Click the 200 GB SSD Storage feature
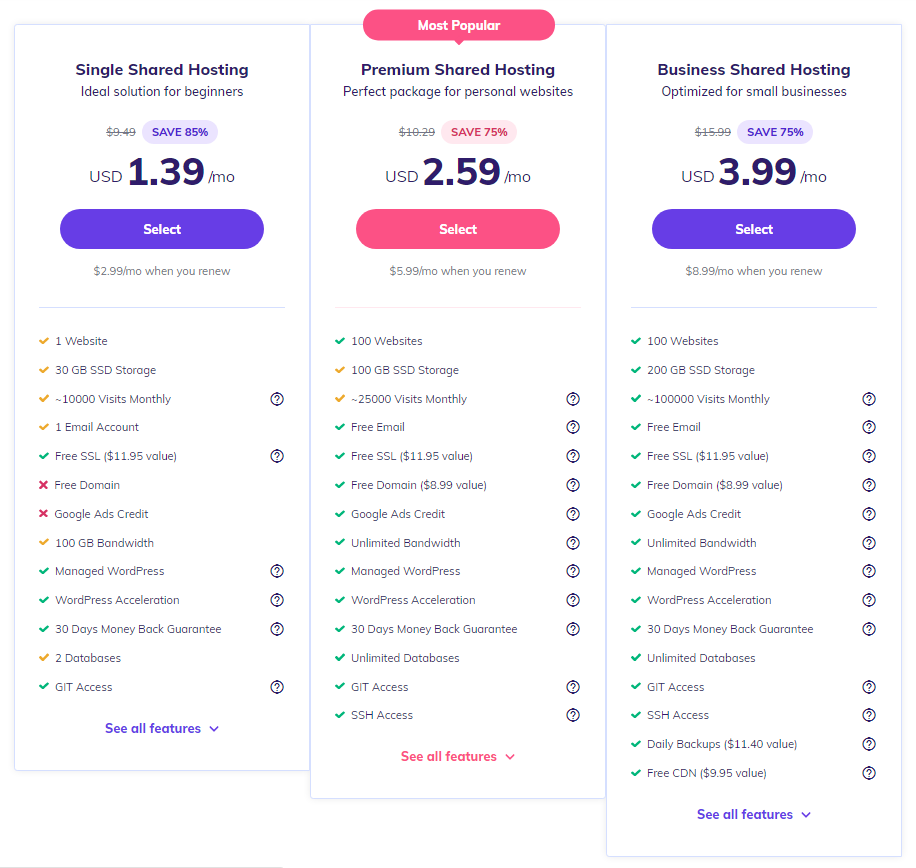 (x=693, y=370)
